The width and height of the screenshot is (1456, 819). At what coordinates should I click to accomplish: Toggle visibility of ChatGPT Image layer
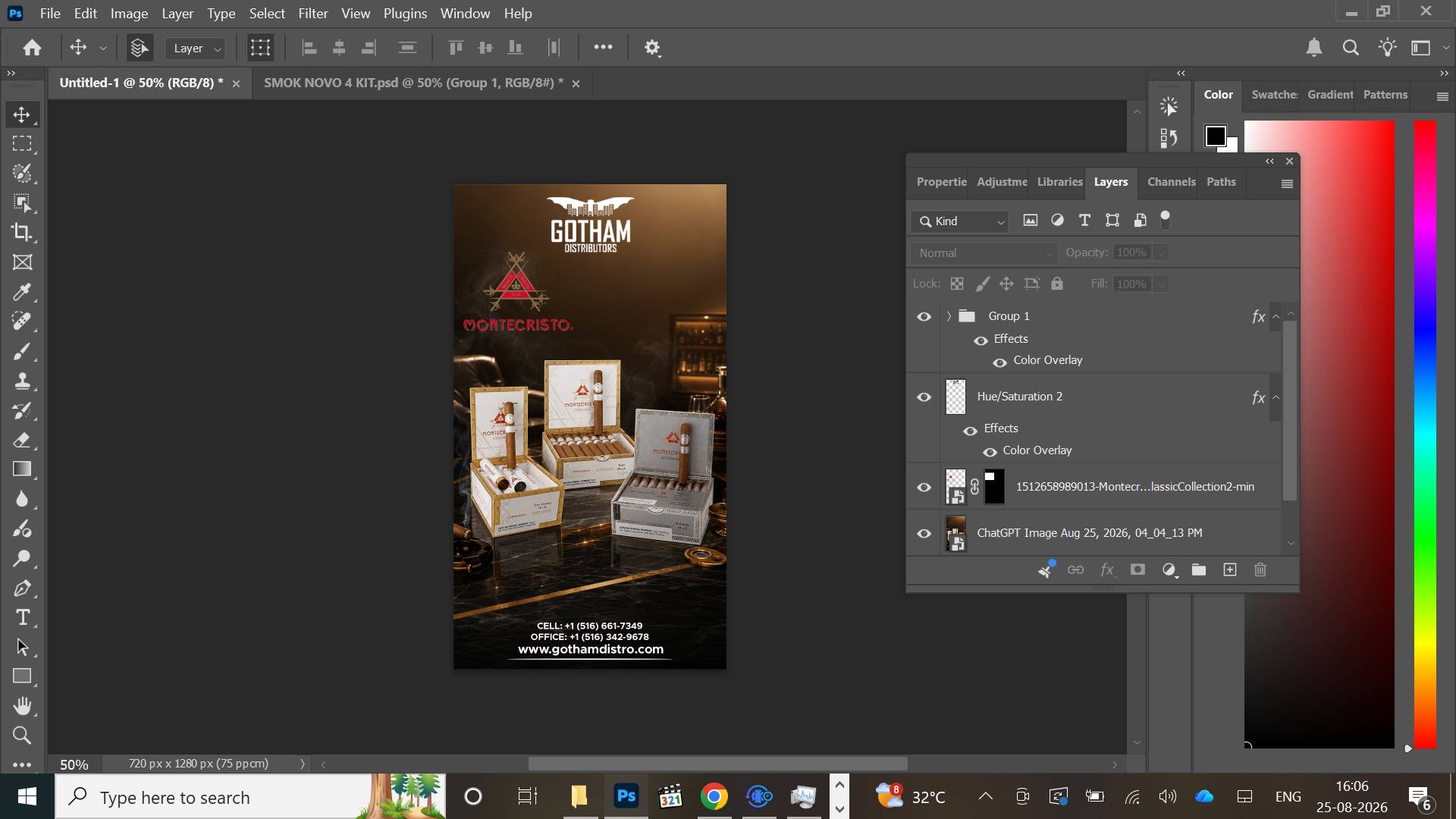pyautogui.click(x=924, y=533)
